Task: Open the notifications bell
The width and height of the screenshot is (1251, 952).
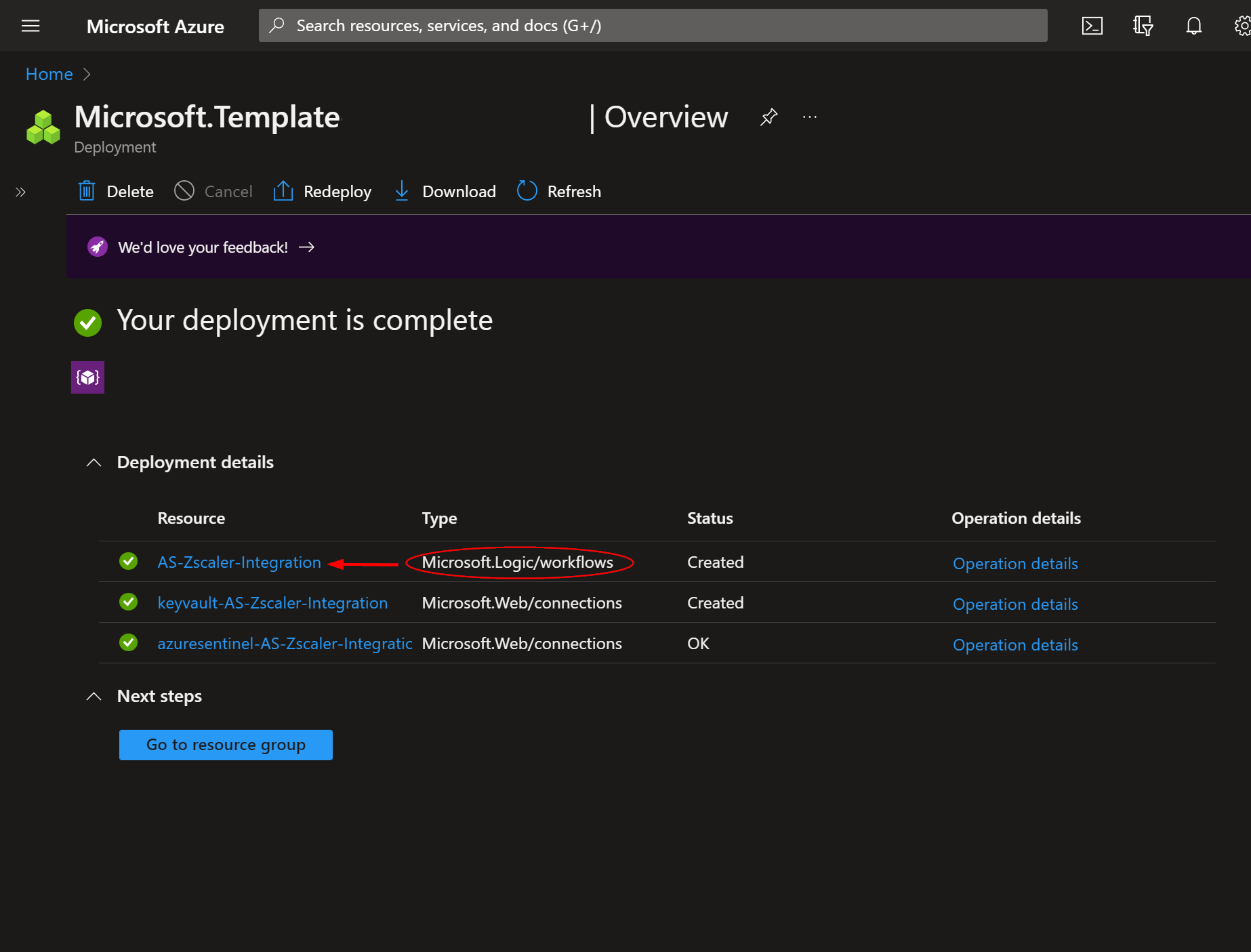Action: pos(1193,26)
